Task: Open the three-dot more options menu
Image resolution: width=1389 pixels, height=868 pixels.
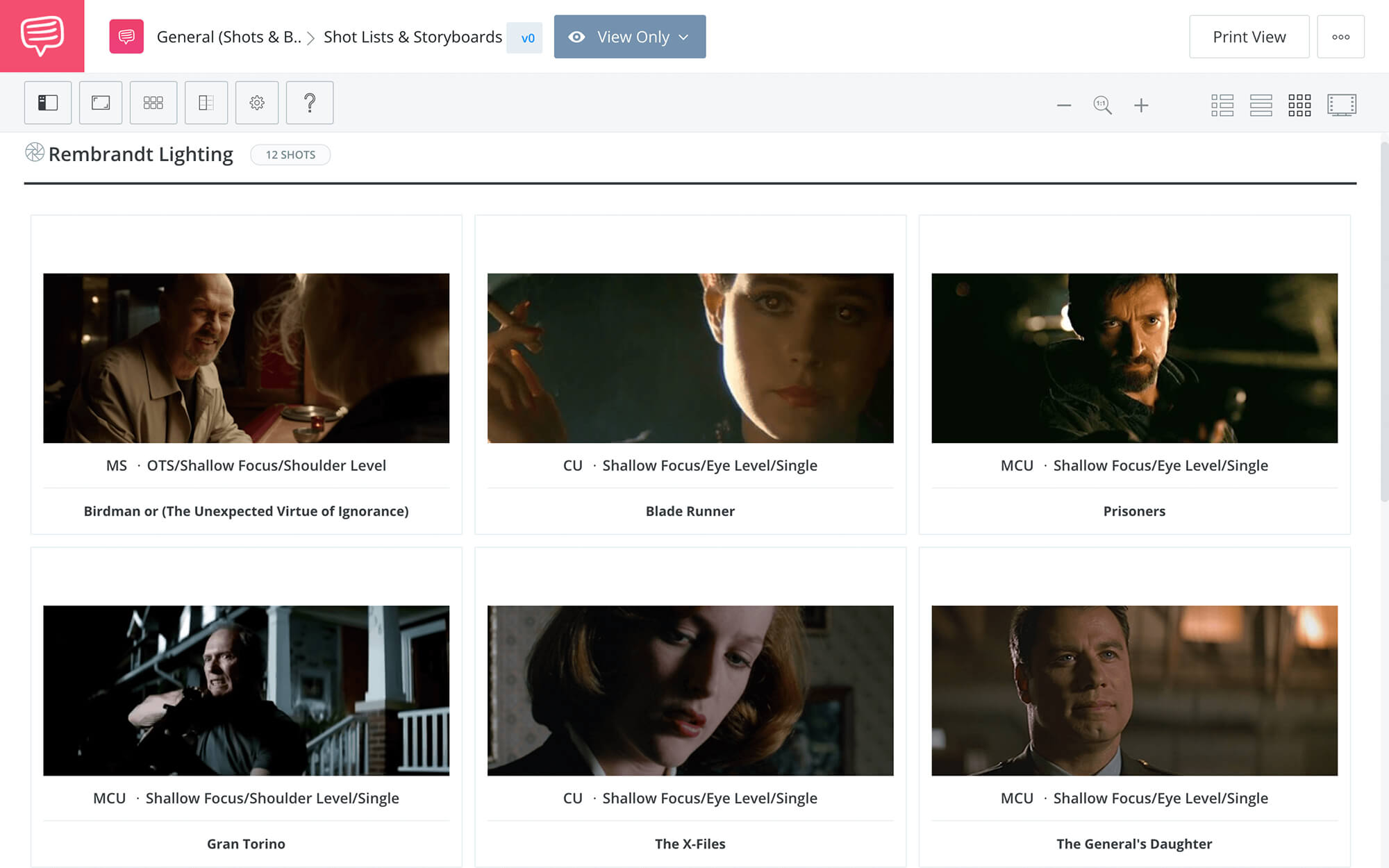Action: tap(1340, 37)
